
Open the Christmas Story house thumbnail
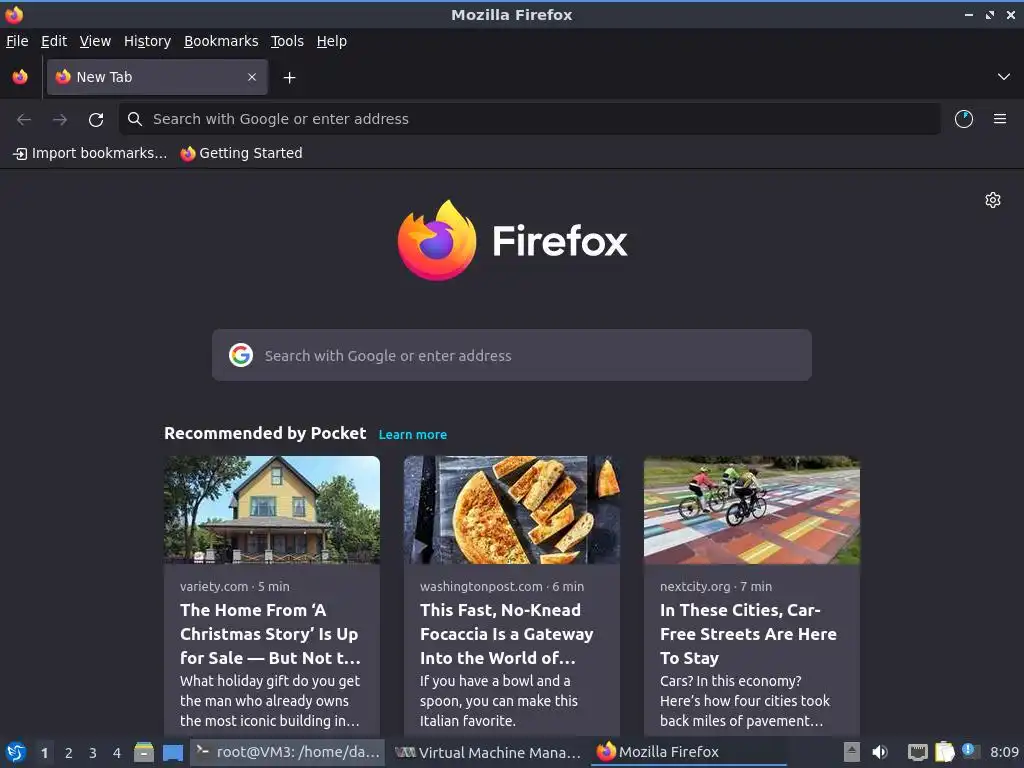272,509
